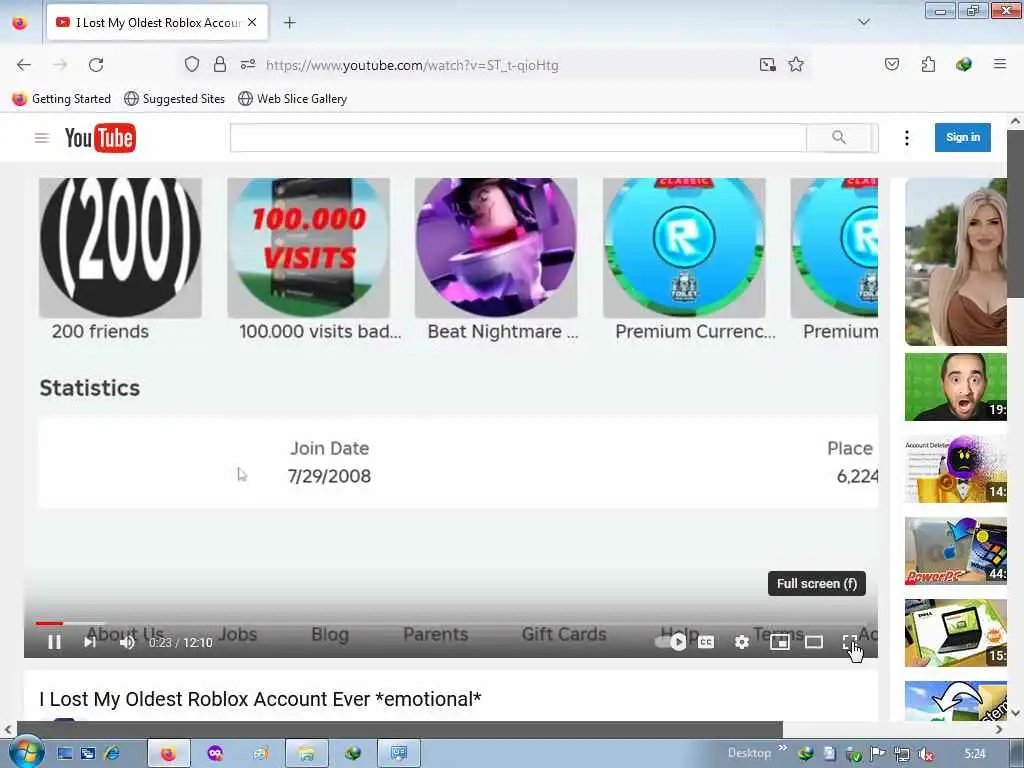Click muted volume tray icon

point(925,754)
